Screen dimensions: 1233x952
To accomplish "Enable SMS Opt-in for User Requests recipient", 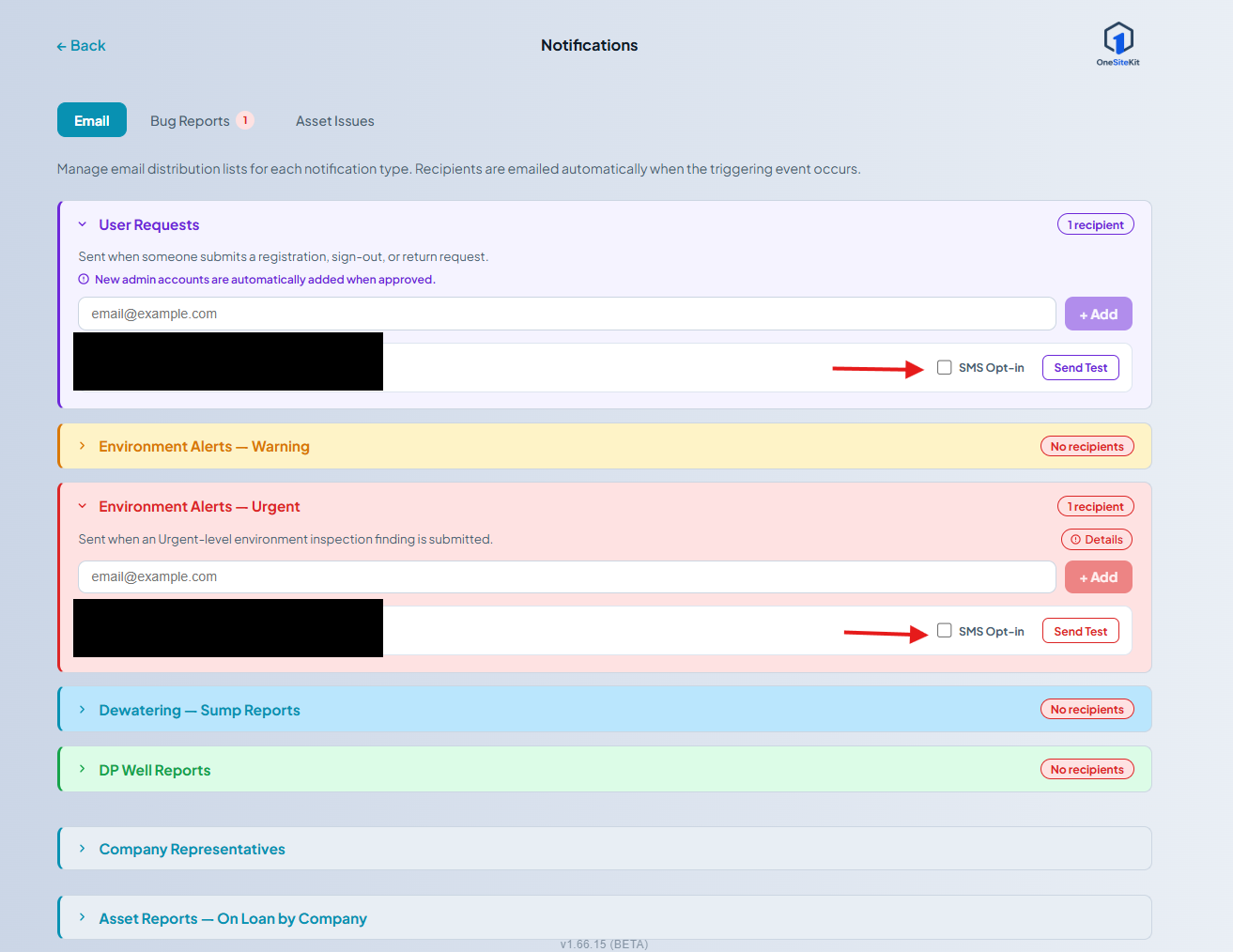I will [945, 367].
